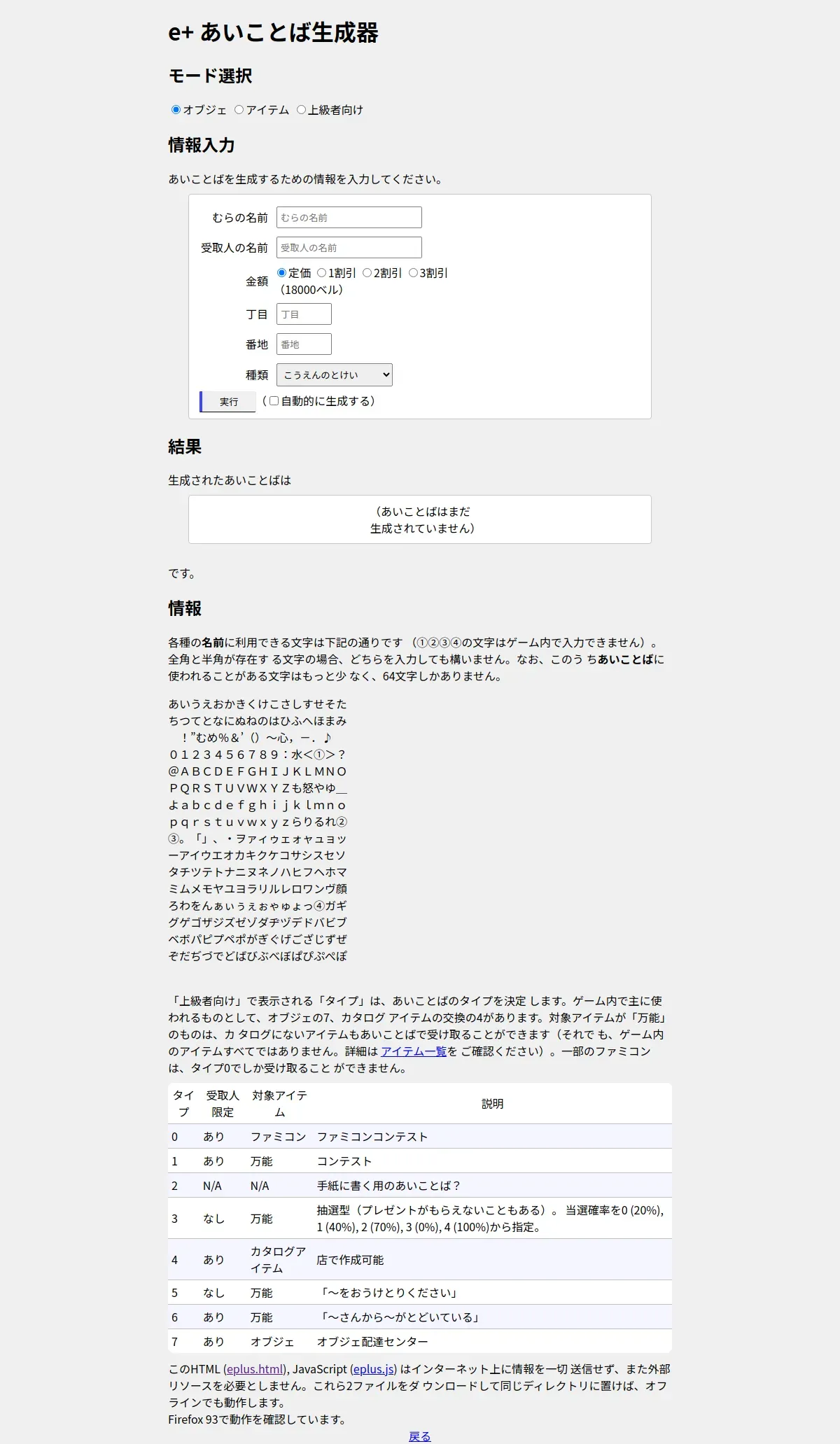Click the 結果 heading

pos(185,447)
